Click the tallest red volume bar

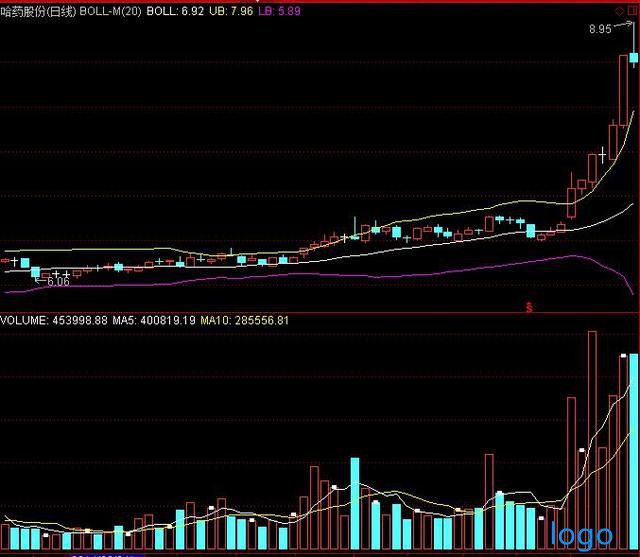point(591,440)
